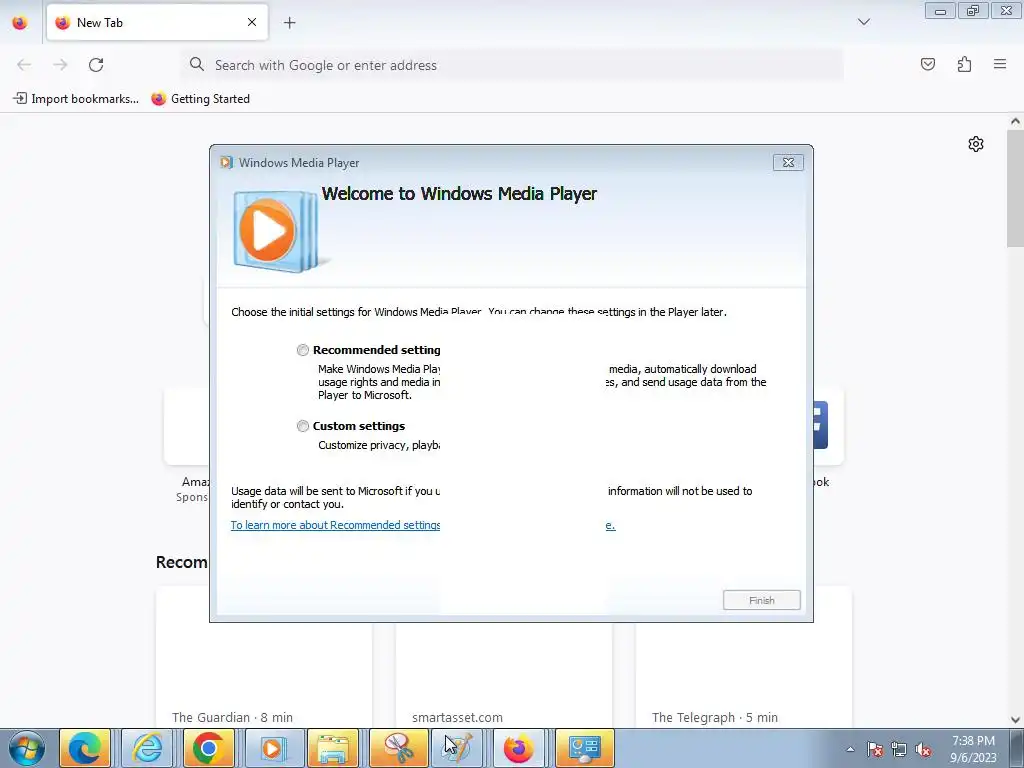Click scrollbar down arrow in Firefox page

[x=1015, y=720]
